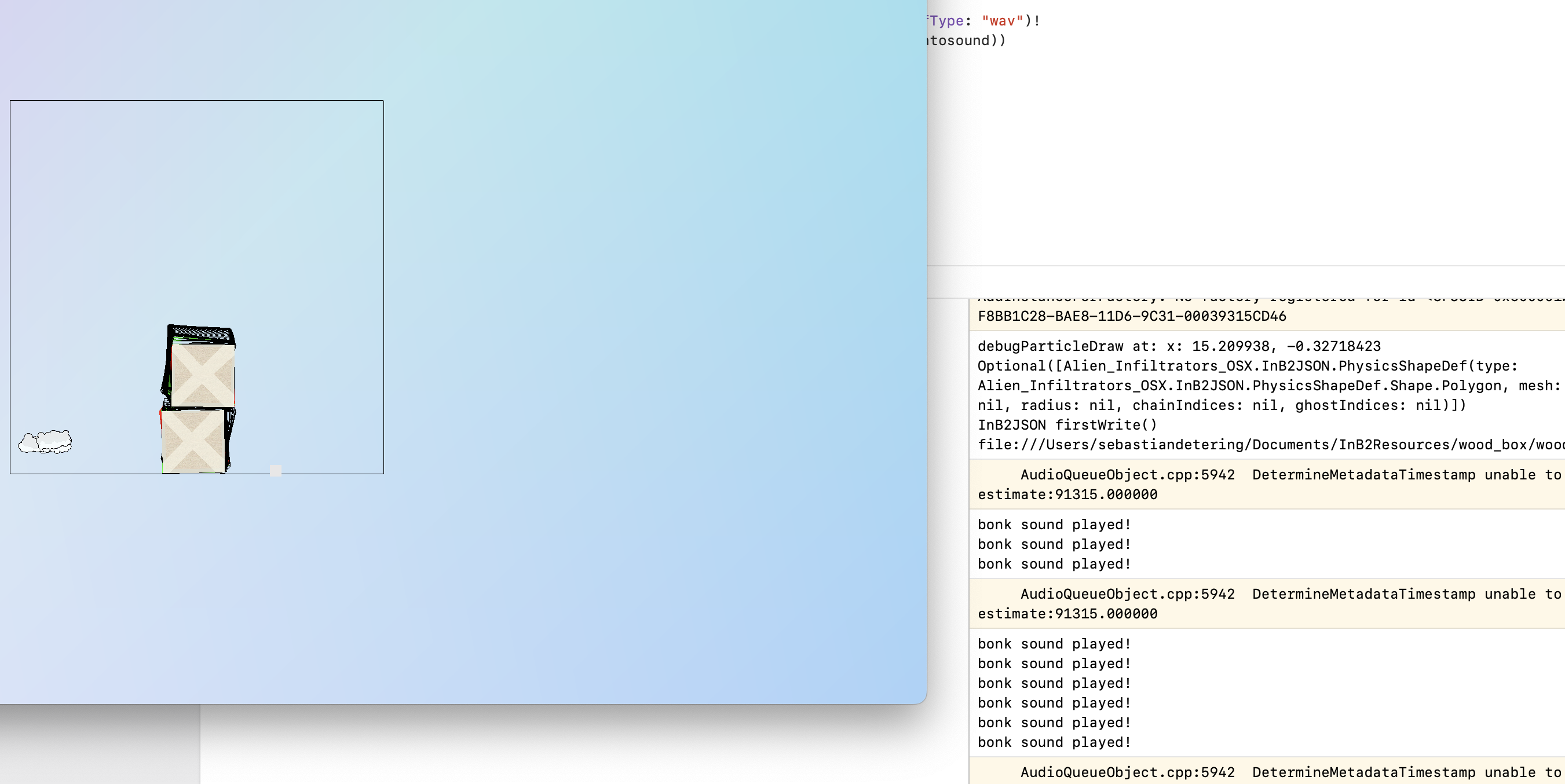The image size is (1565, 784).
Task: Click the lower wooden crate sprite
Action: pos(193,441)
